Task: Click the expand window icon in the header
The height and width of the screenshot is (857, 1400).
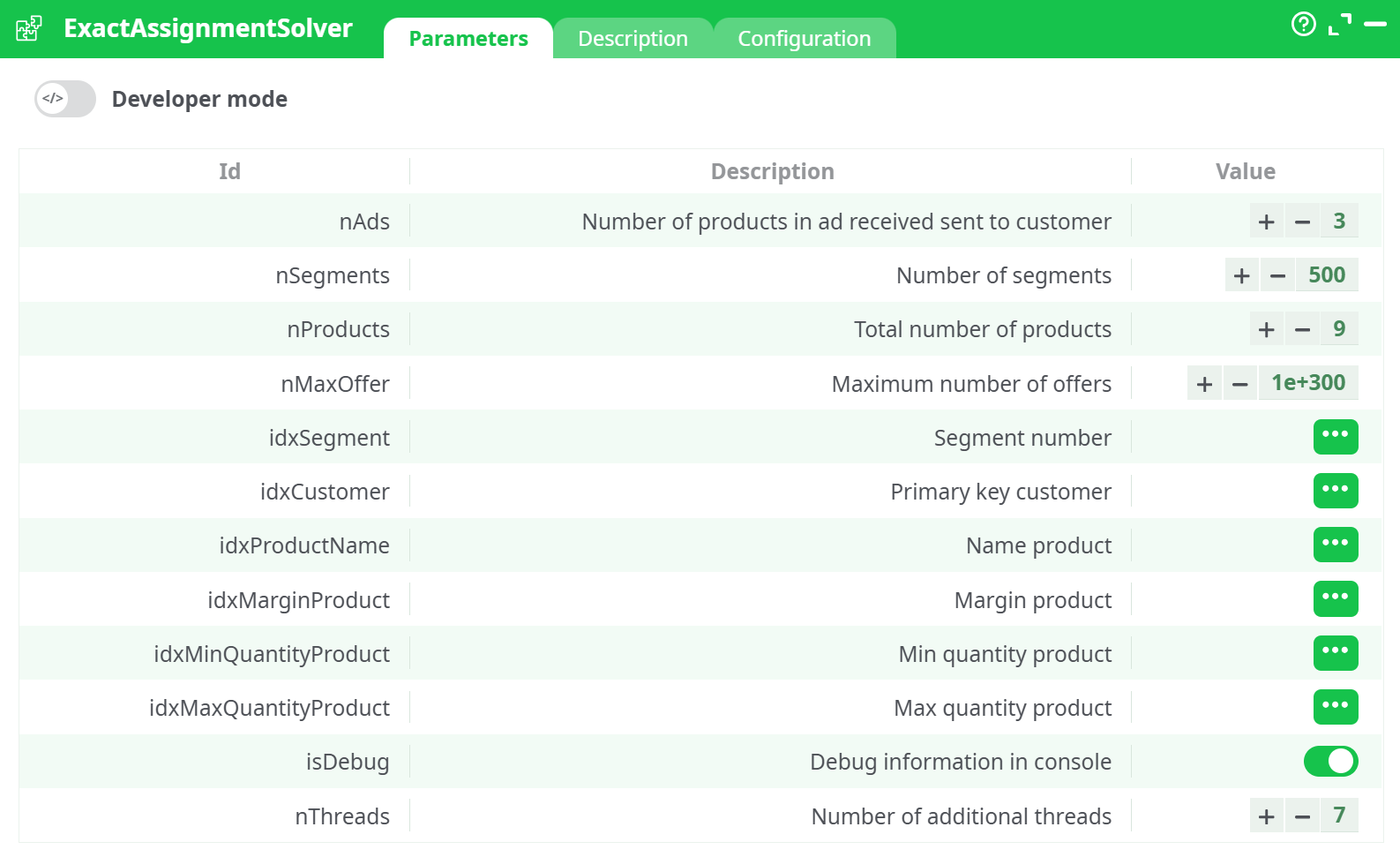Action: (x=1342, y=25)
